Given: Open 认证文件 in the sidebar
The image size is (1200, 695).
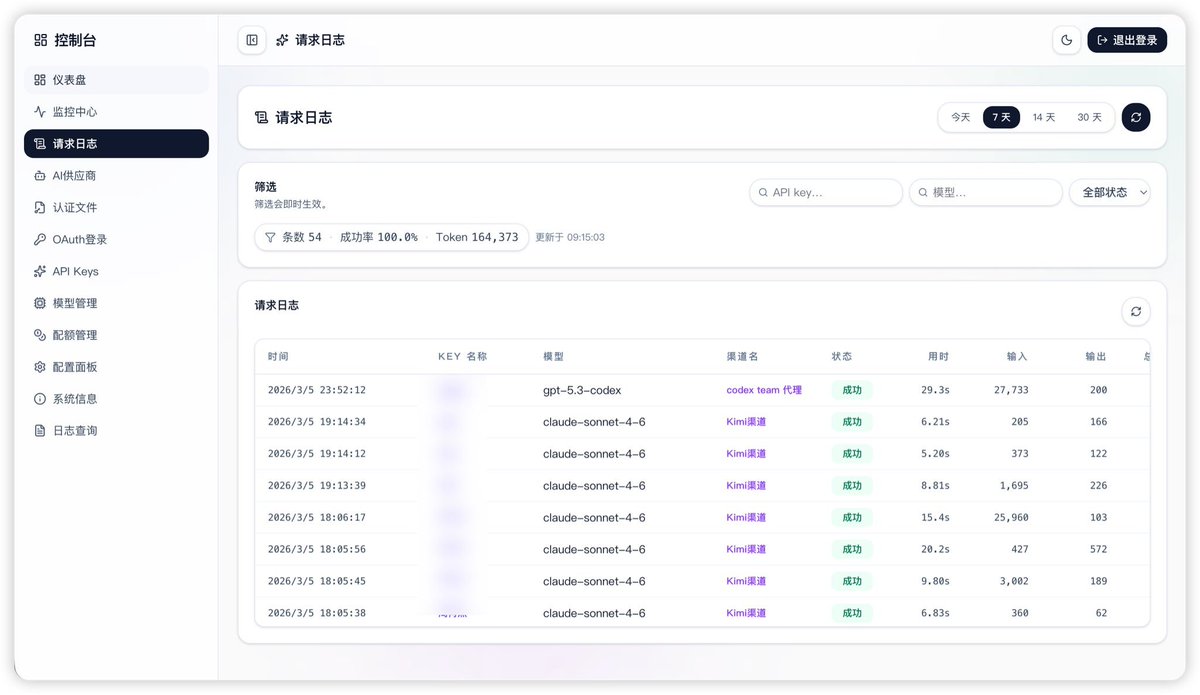Looking at the screenshot, I should point(116,208).
